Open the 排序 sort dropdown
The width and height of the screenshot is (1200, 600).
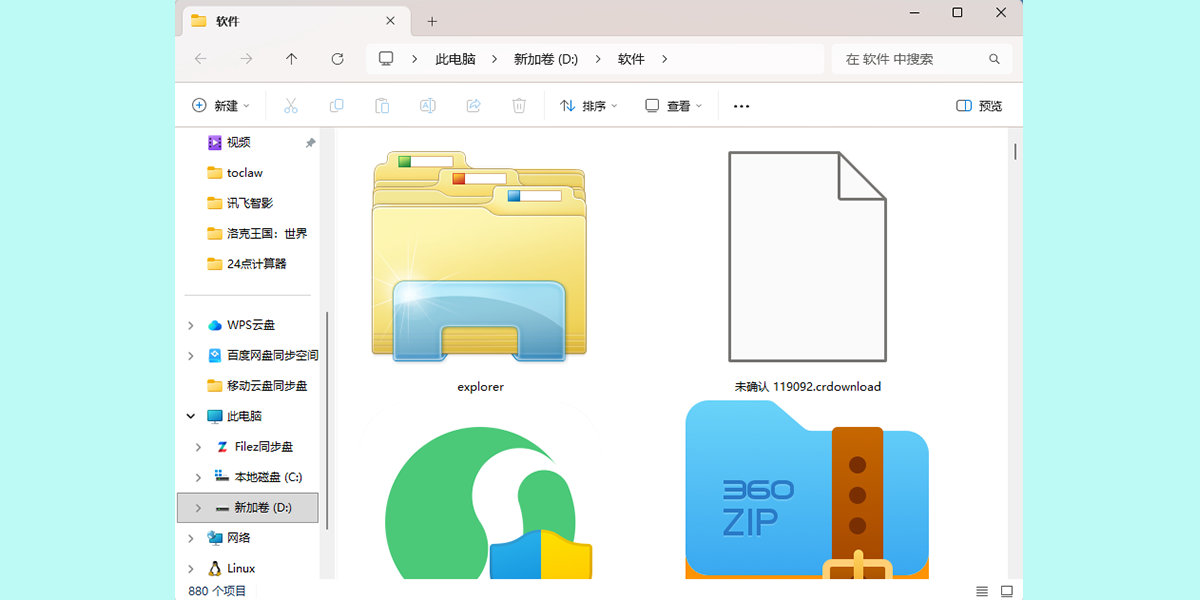tap(588, 105)
